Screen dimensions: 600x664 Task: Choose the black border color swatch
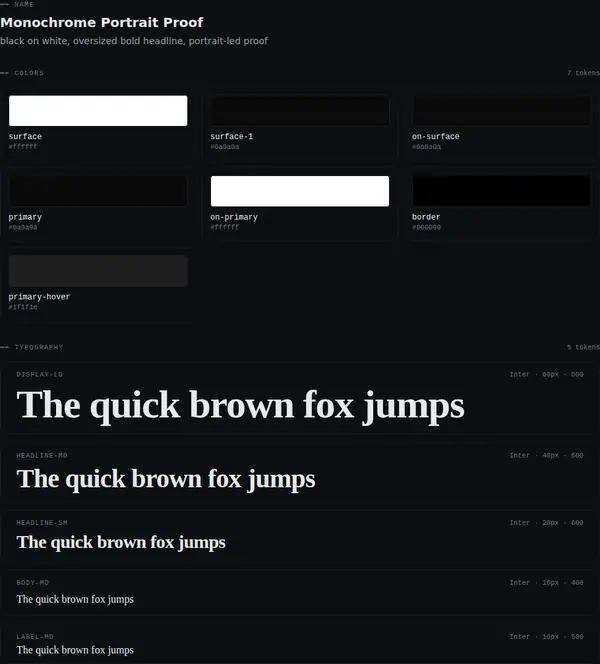tap(501, 191)
